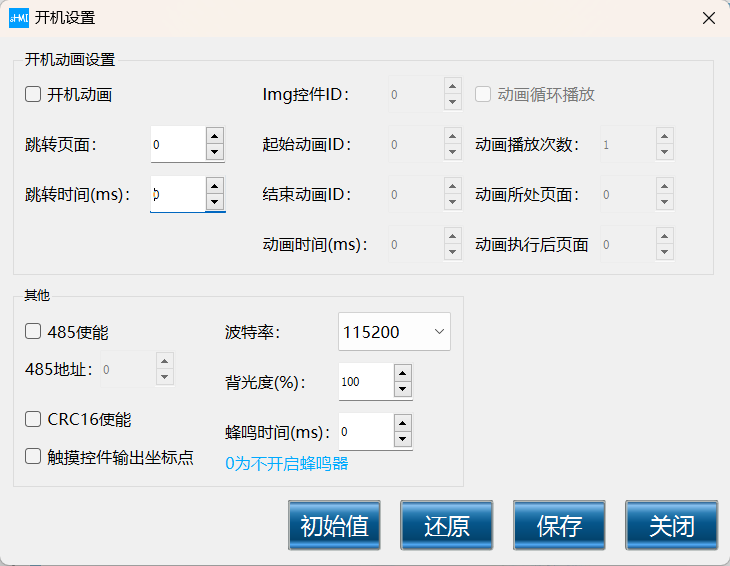Lower 背光度(%) with the down arrow
The width and height of the screenshot is (730, 566).
click(402, 389)
